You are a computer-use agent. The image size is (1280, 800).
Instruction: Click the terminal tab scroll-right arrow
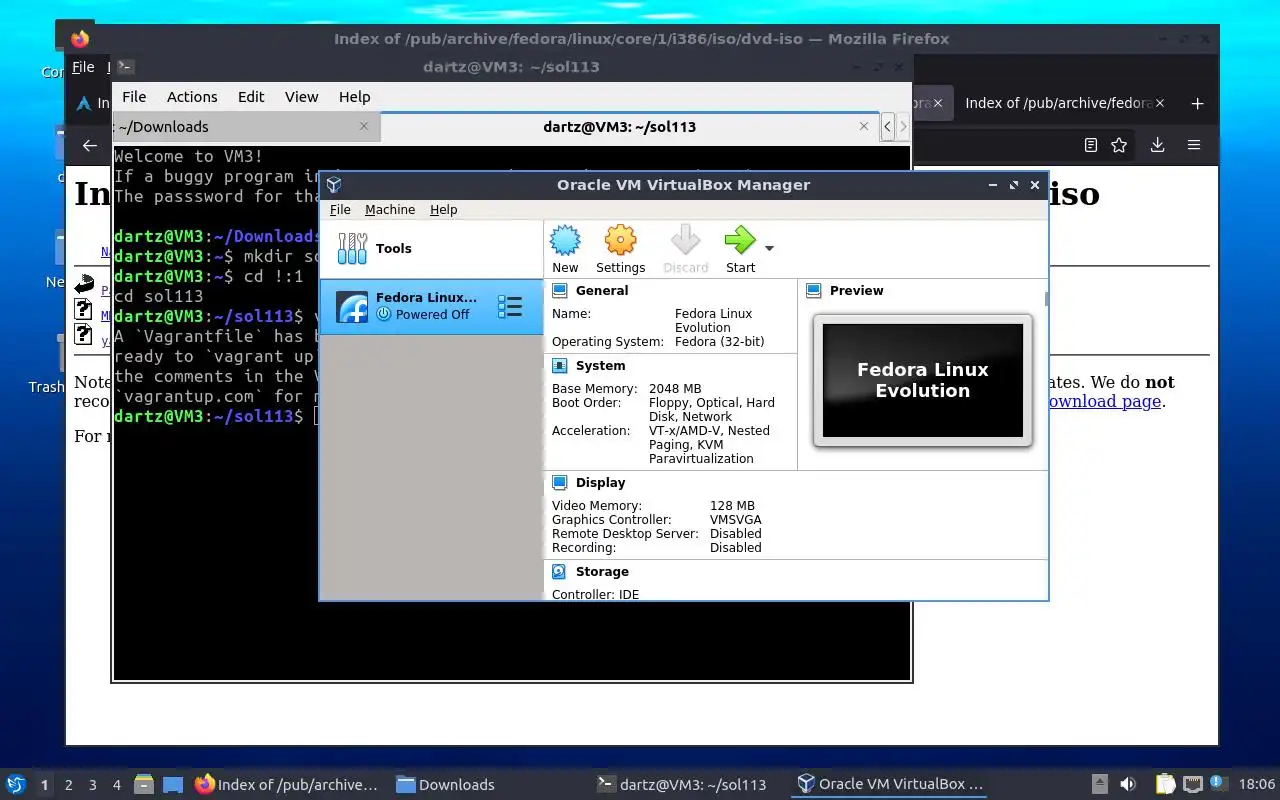tap(903, 126)
